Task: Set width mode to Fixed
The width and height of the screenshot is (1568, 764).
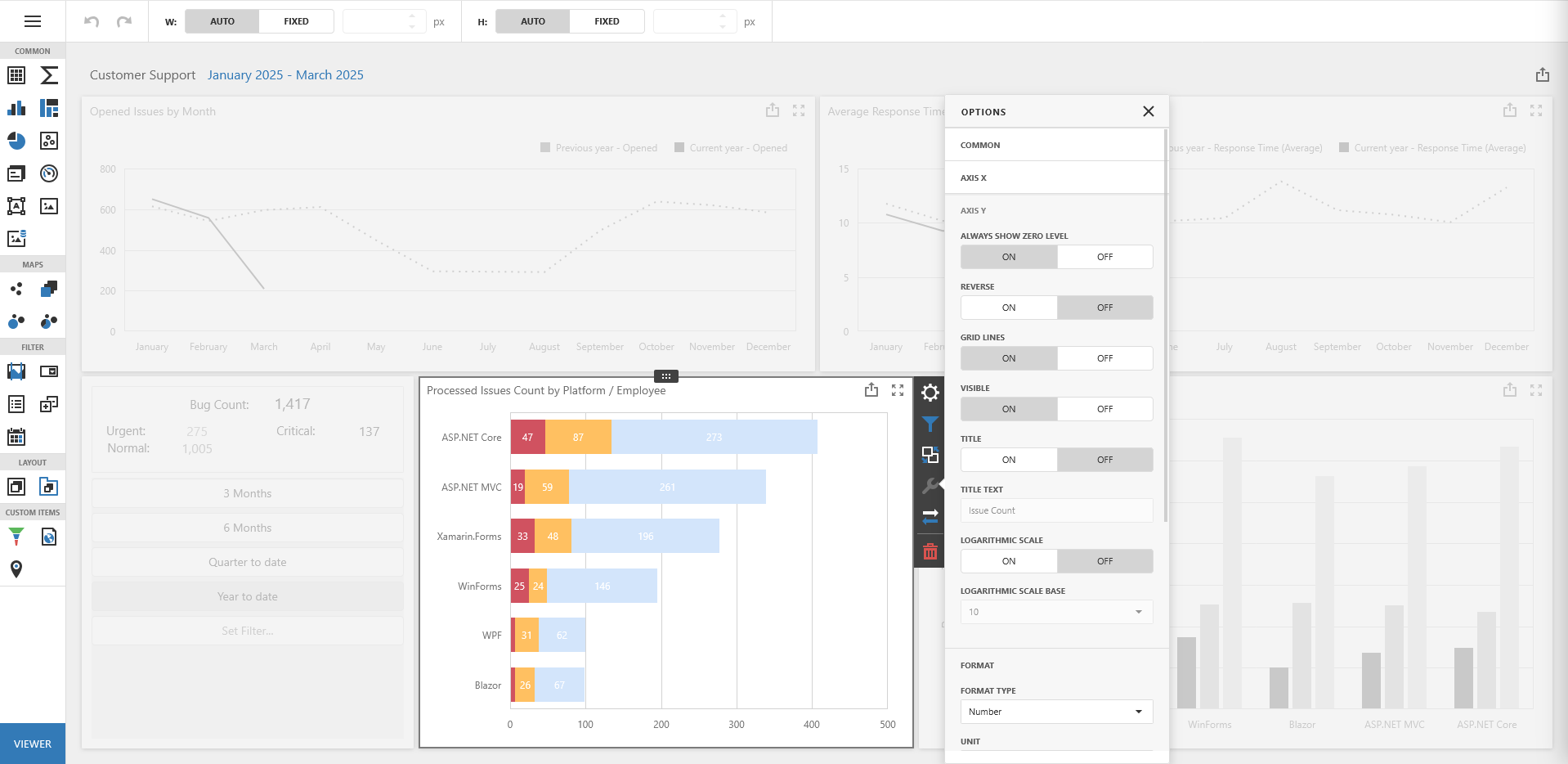Action: (296, 21)
